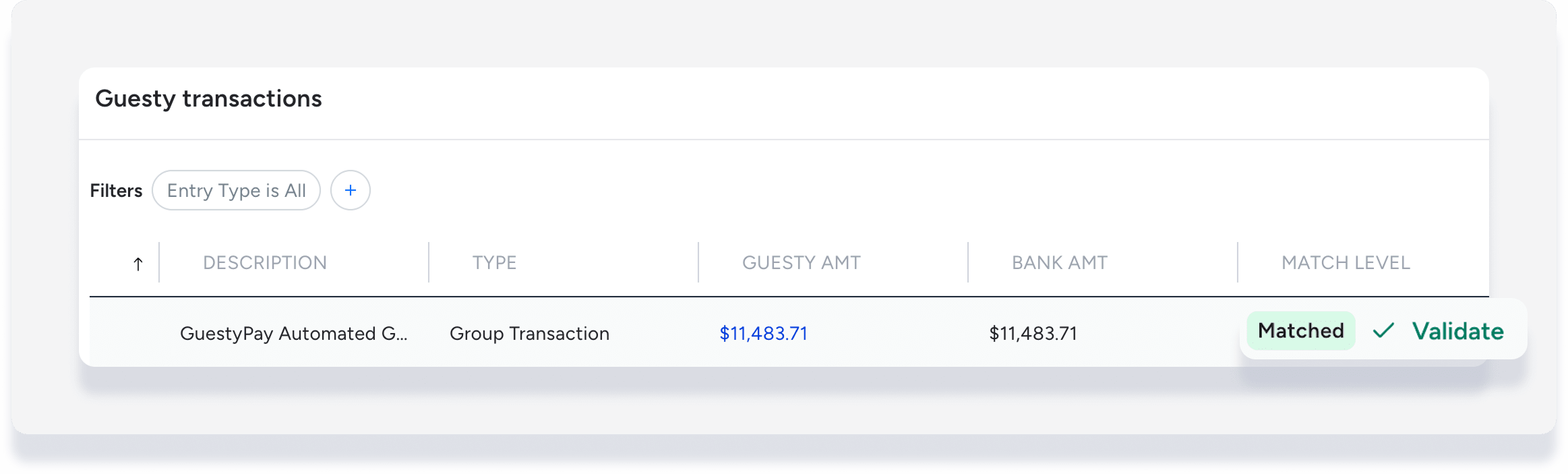This screenshot has height=474, width=1568.
Task: Select the GuestyPay Automated description cell
Action: (x=294, y=333)
